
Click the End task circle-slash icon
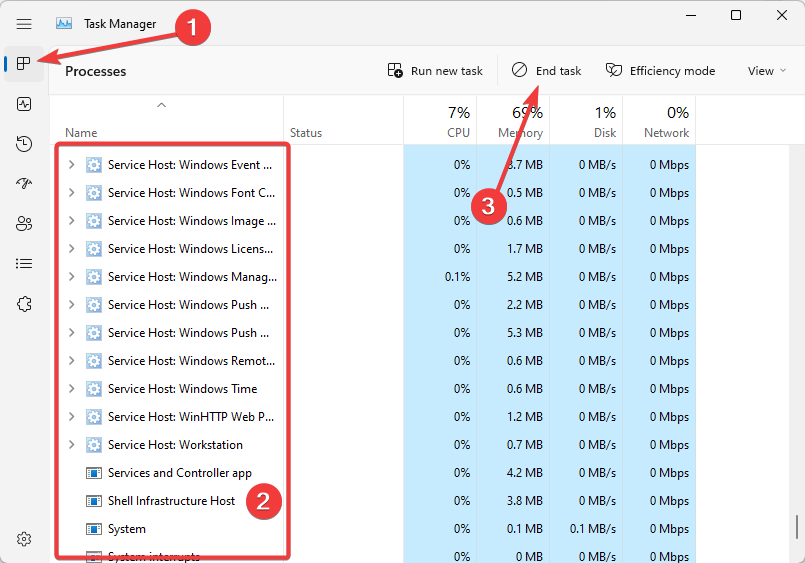(519, 70)
